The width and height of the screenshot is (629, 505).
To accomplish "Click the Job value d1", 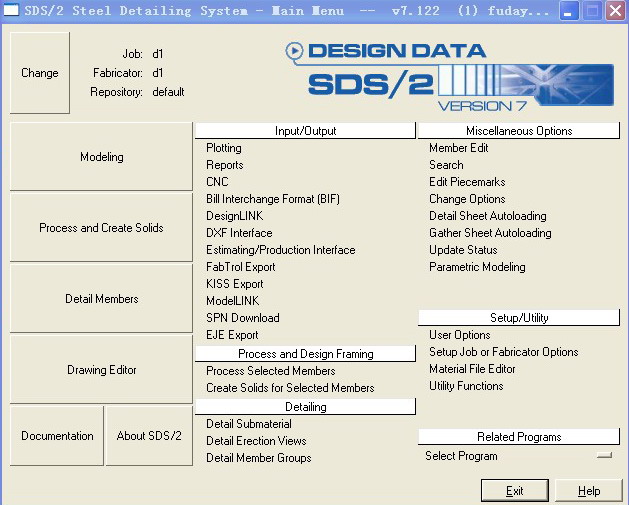I will point(158,54).
